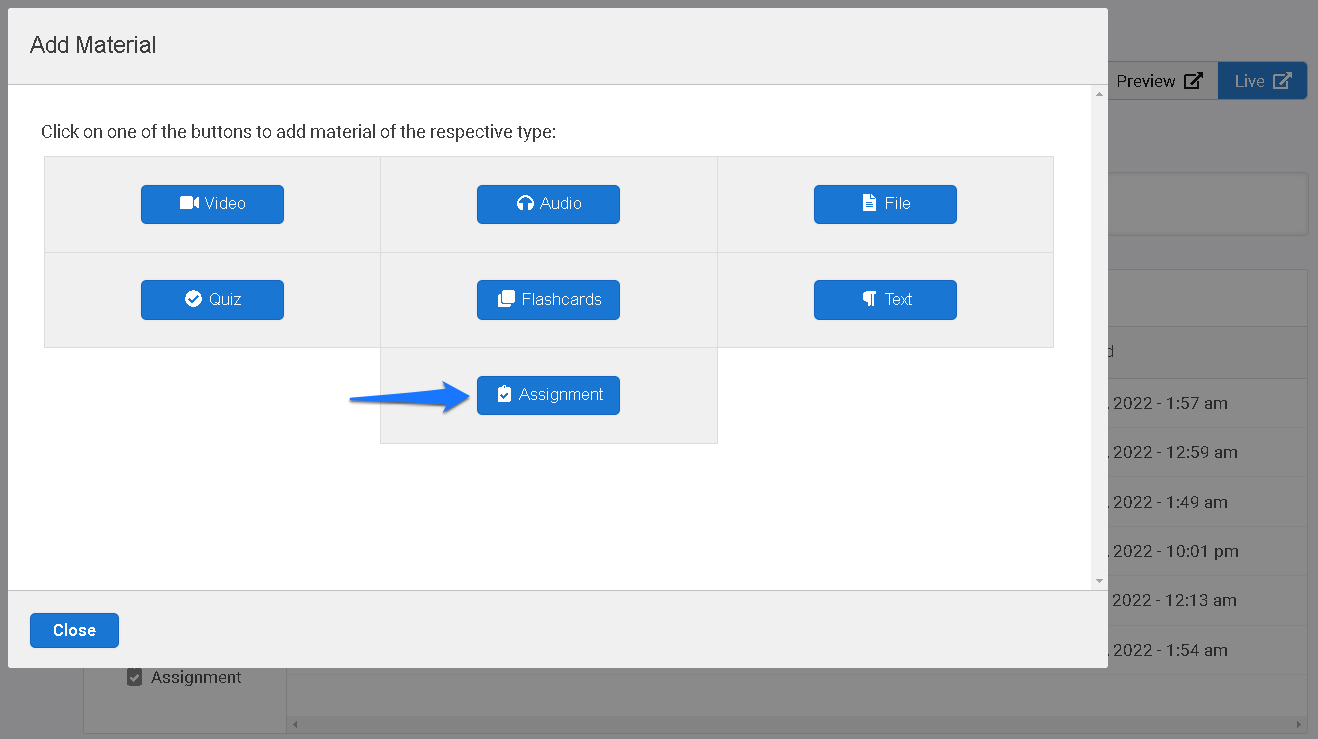Add an Assignment material
This screenshot has width=1318, height=739.
(548, 395)
